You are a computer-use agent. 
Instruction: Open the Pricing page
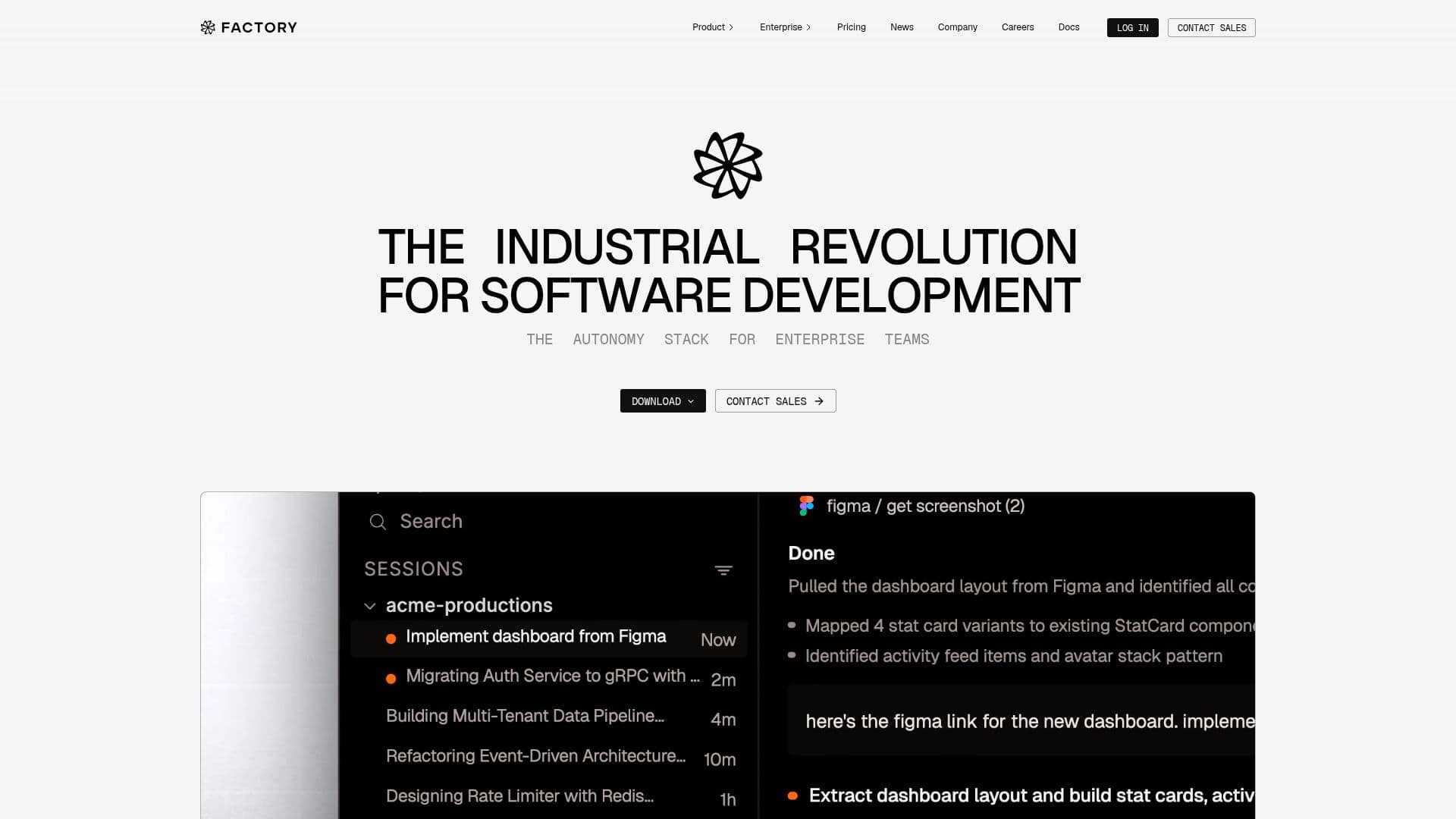(x=851, y=27)
